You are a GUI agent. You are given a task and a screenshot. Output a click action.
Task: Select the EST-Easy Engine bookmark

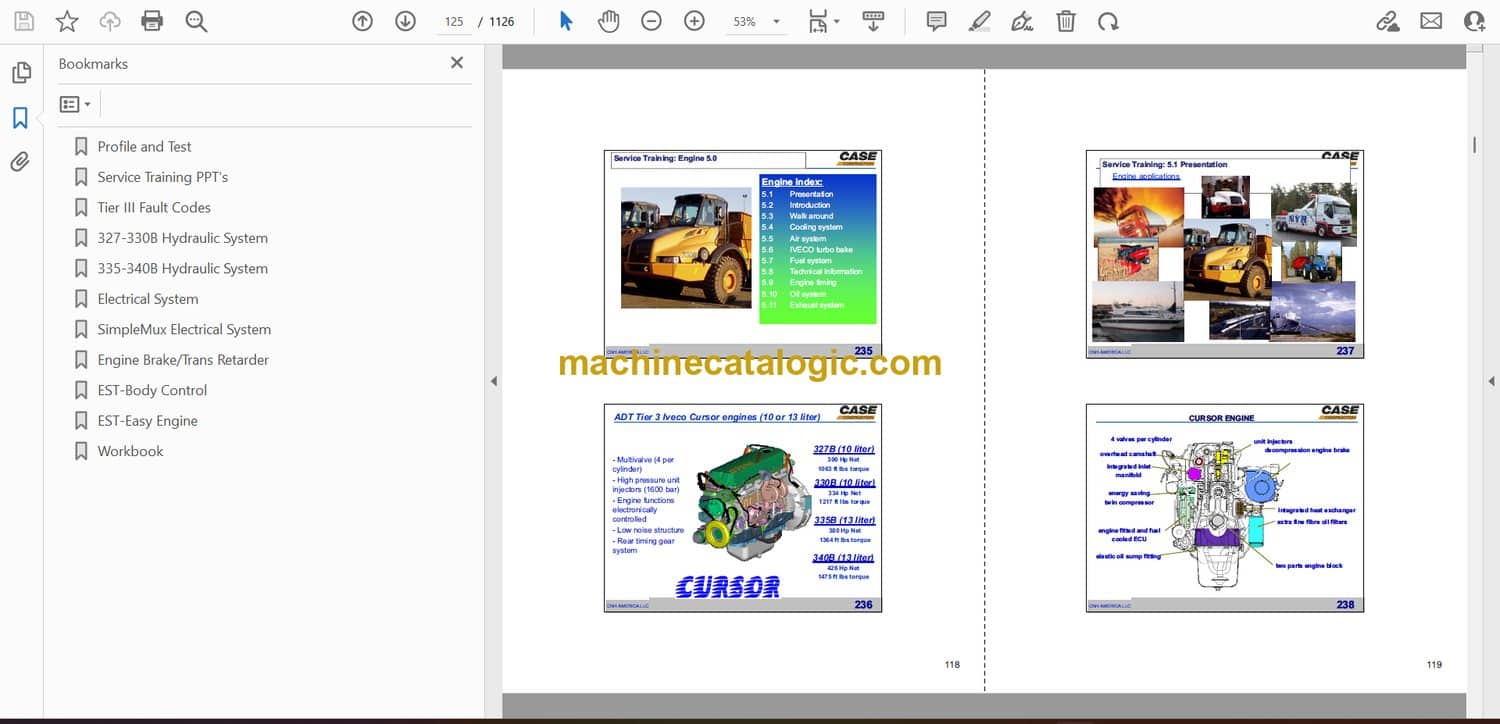(148, 421)
